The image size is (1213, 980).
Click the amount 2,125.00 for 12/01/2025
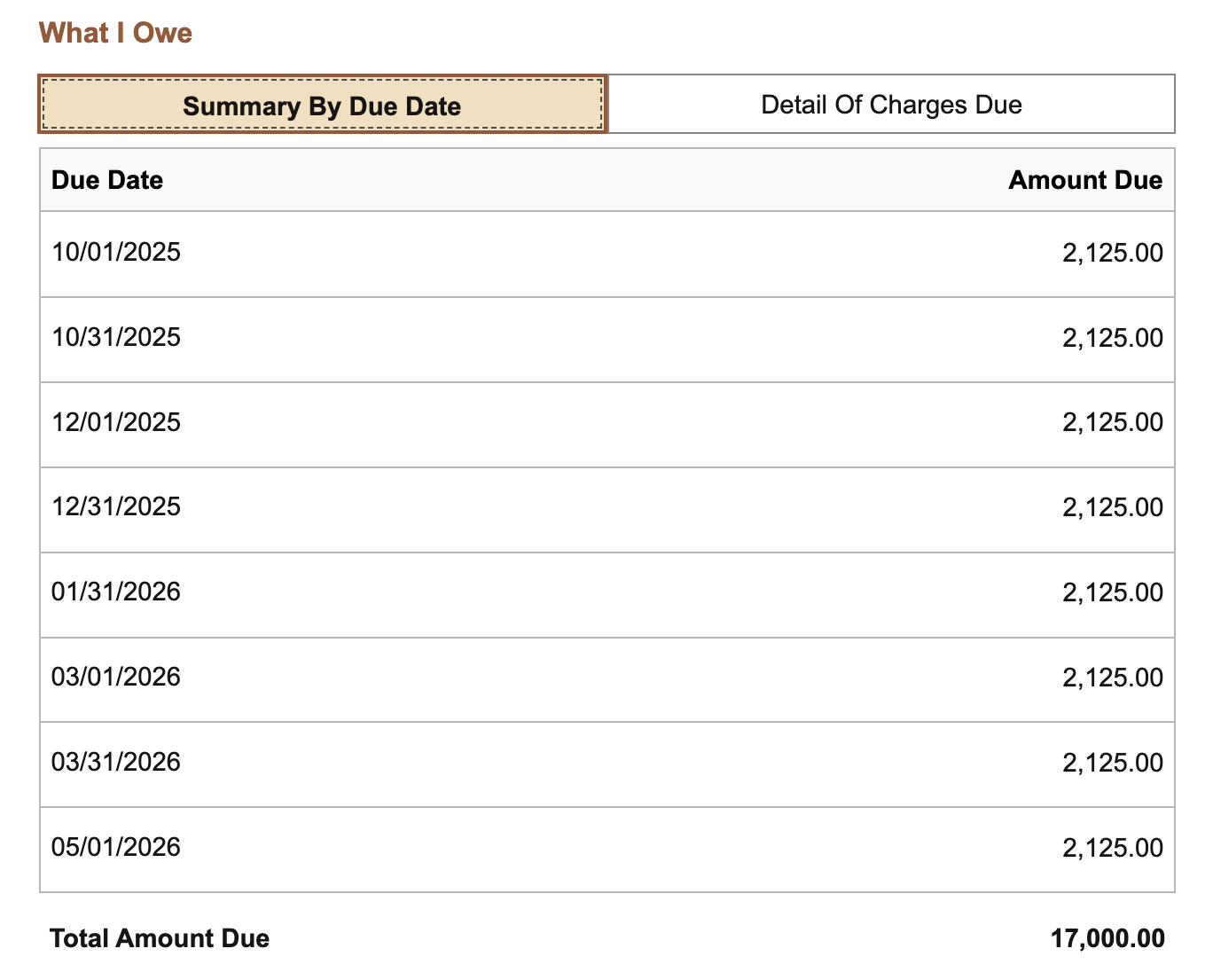(1113, 422)
